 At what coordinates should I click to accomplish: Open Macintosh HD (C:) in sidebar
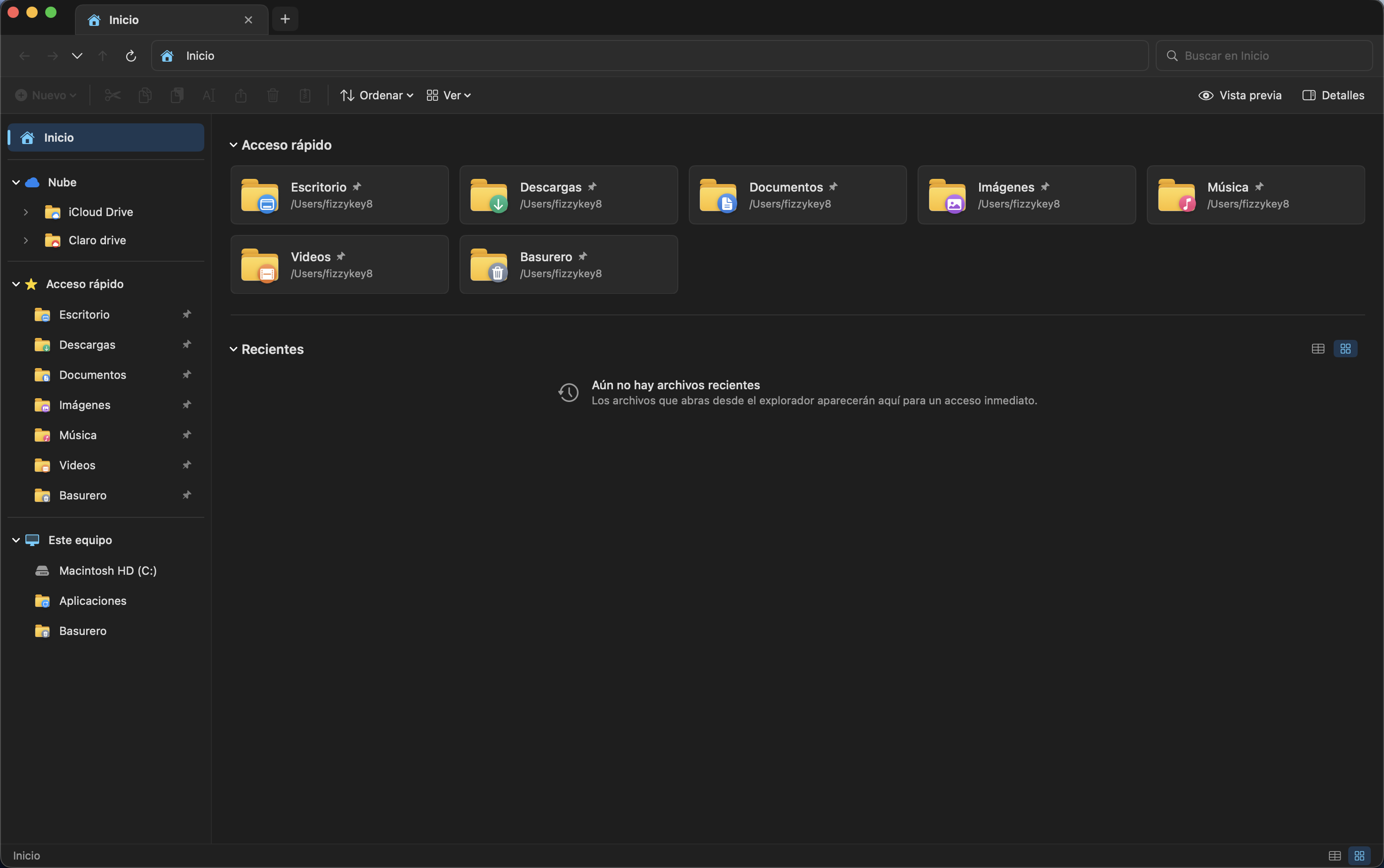point(105,571)
